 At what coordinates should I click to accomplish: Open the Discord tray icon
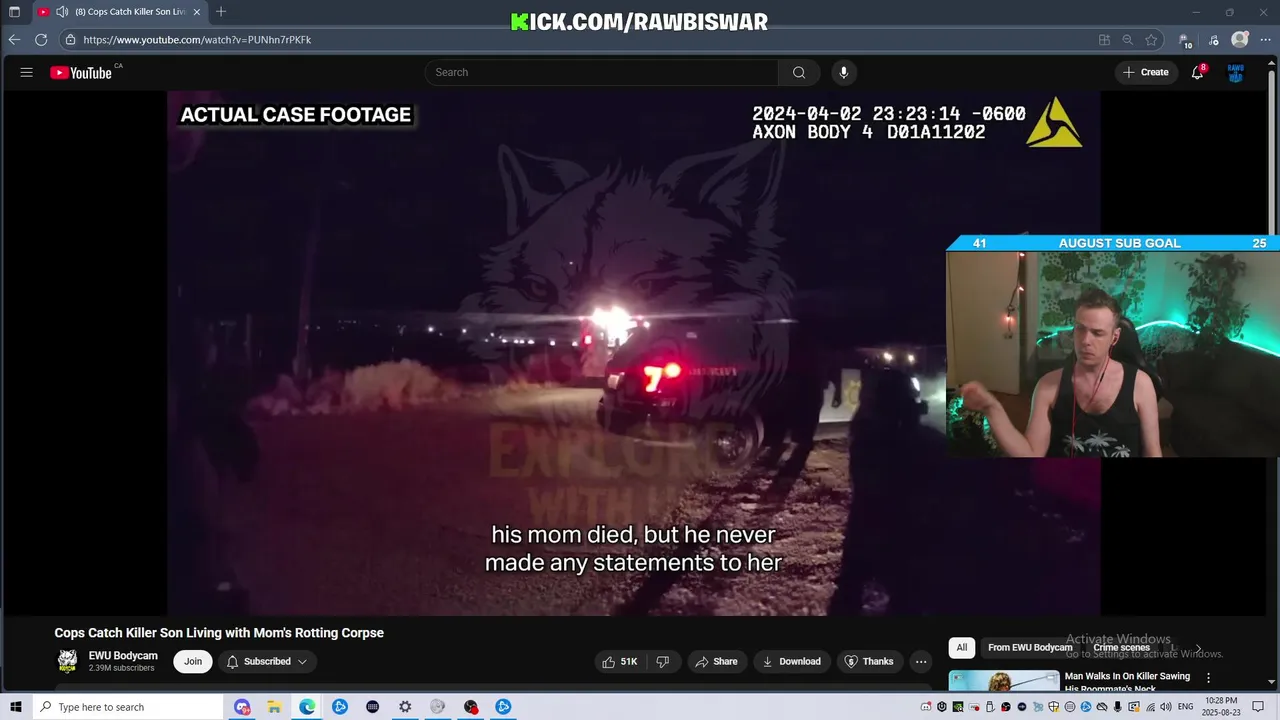click(x=926, y=707)
